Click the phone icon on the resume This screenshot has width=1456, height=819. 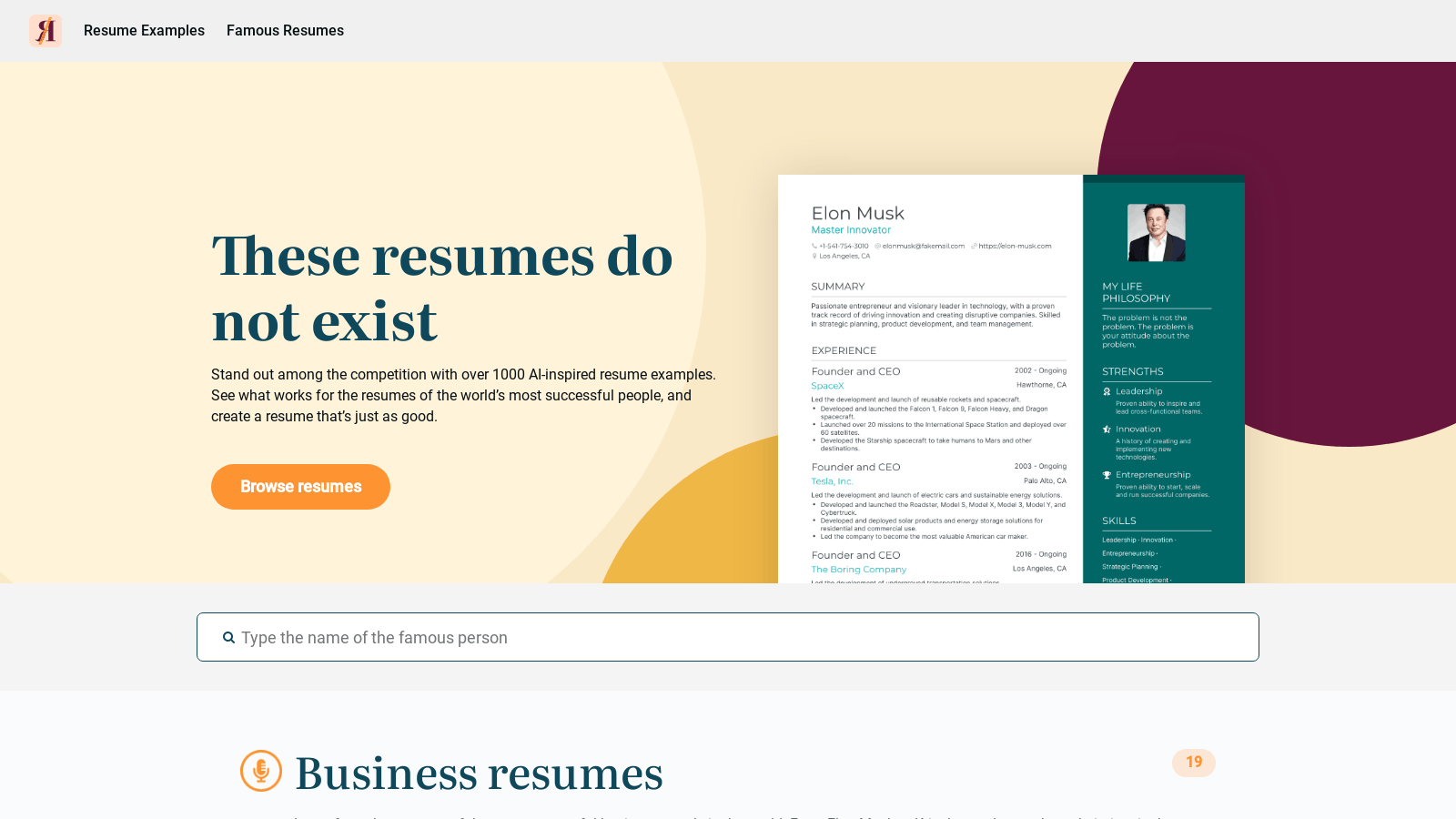click(814, 246)
